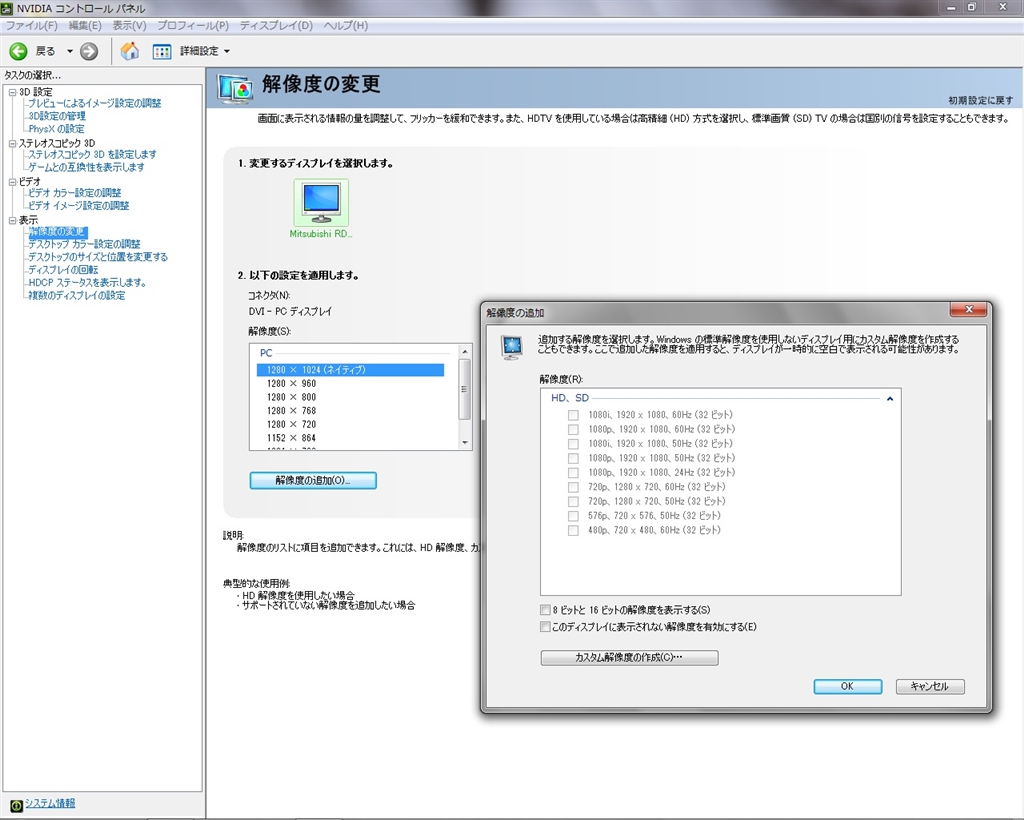The width and height of the screenshot is (1024, 820).
Task: Open ディスプレイの回転 task
Action: pos(63,270)
